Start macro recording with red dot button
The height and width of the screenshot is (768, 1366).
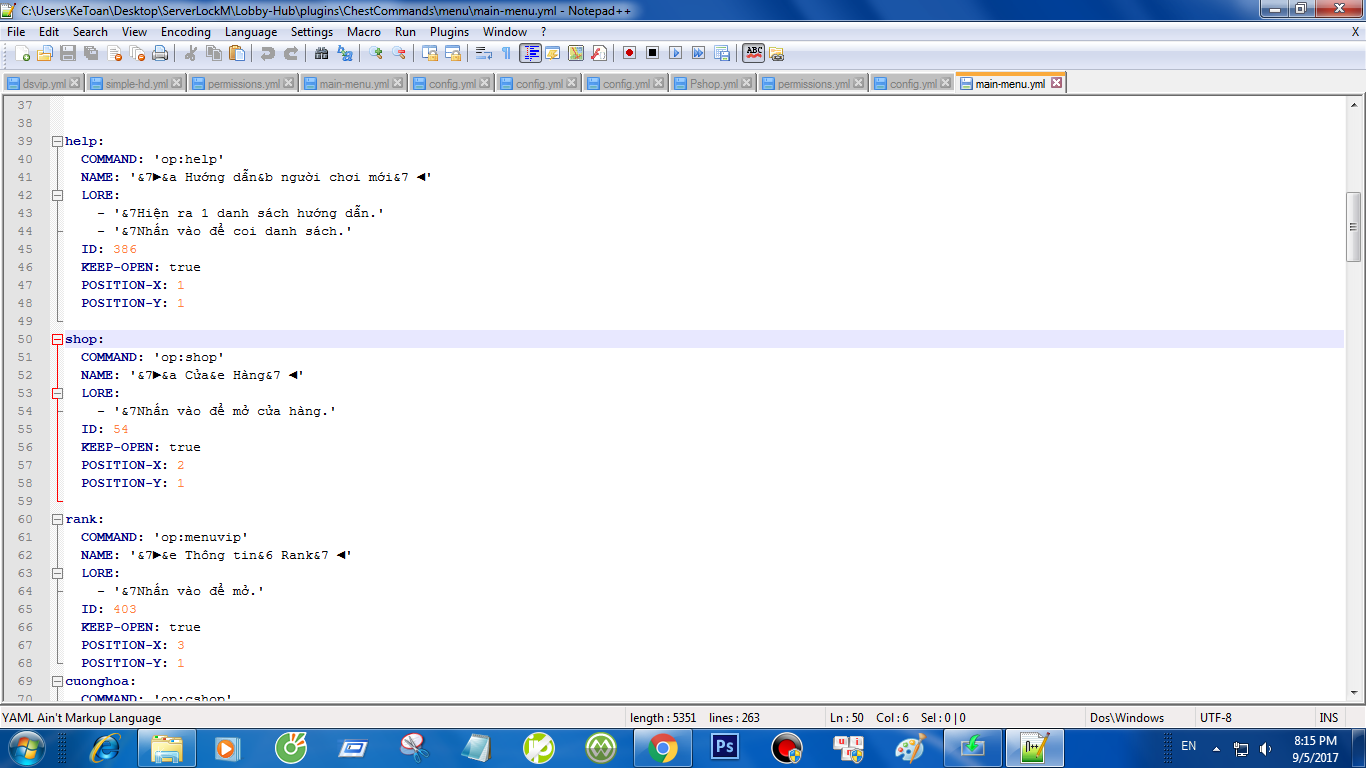(629, 53)
